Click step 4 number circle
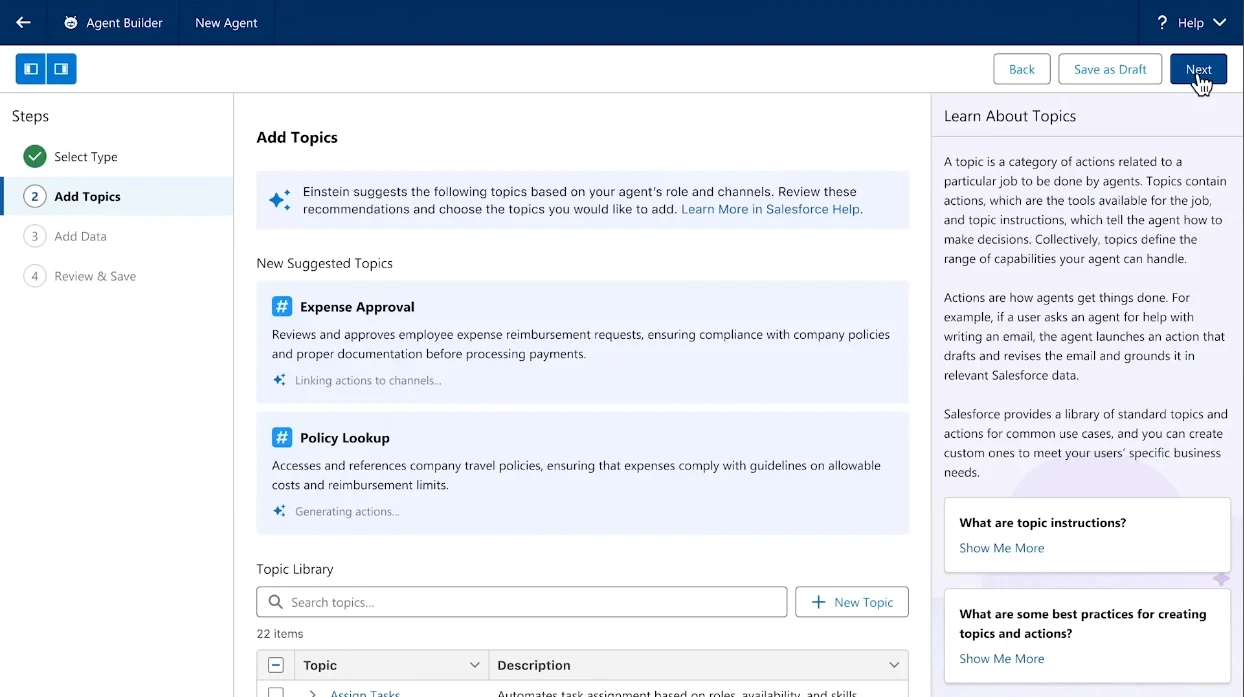1244x697 pixels. click(x=35, y=276)
